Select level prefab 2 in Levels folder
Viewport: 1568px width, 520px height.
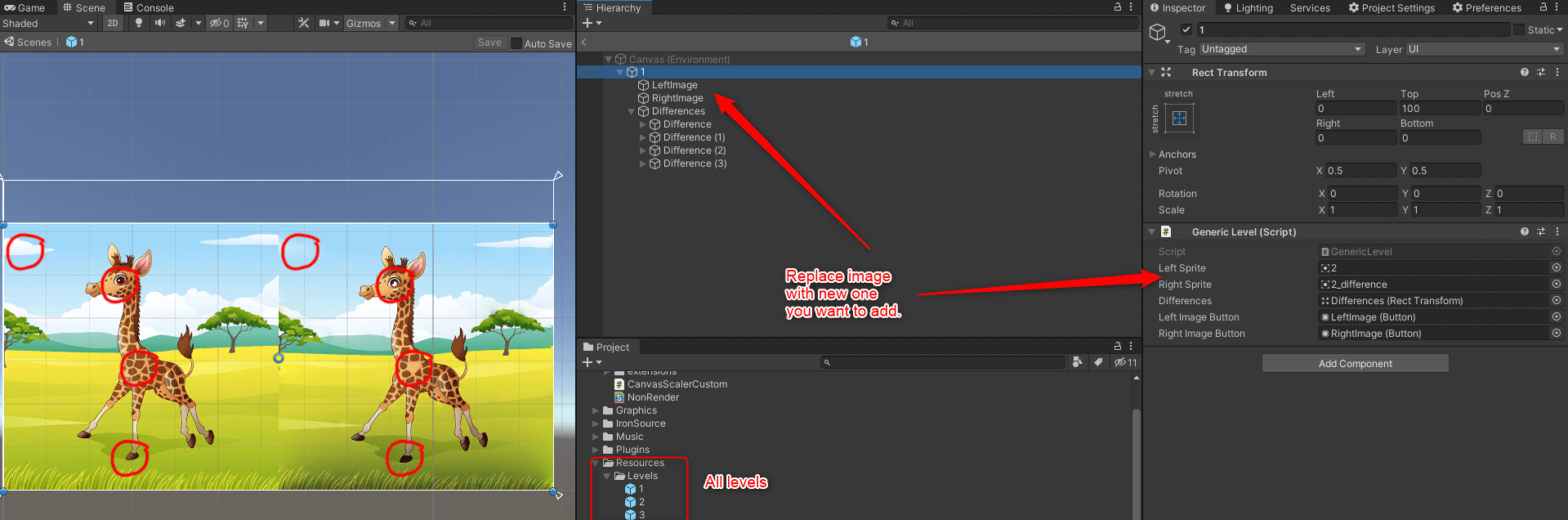pos(641,502)
